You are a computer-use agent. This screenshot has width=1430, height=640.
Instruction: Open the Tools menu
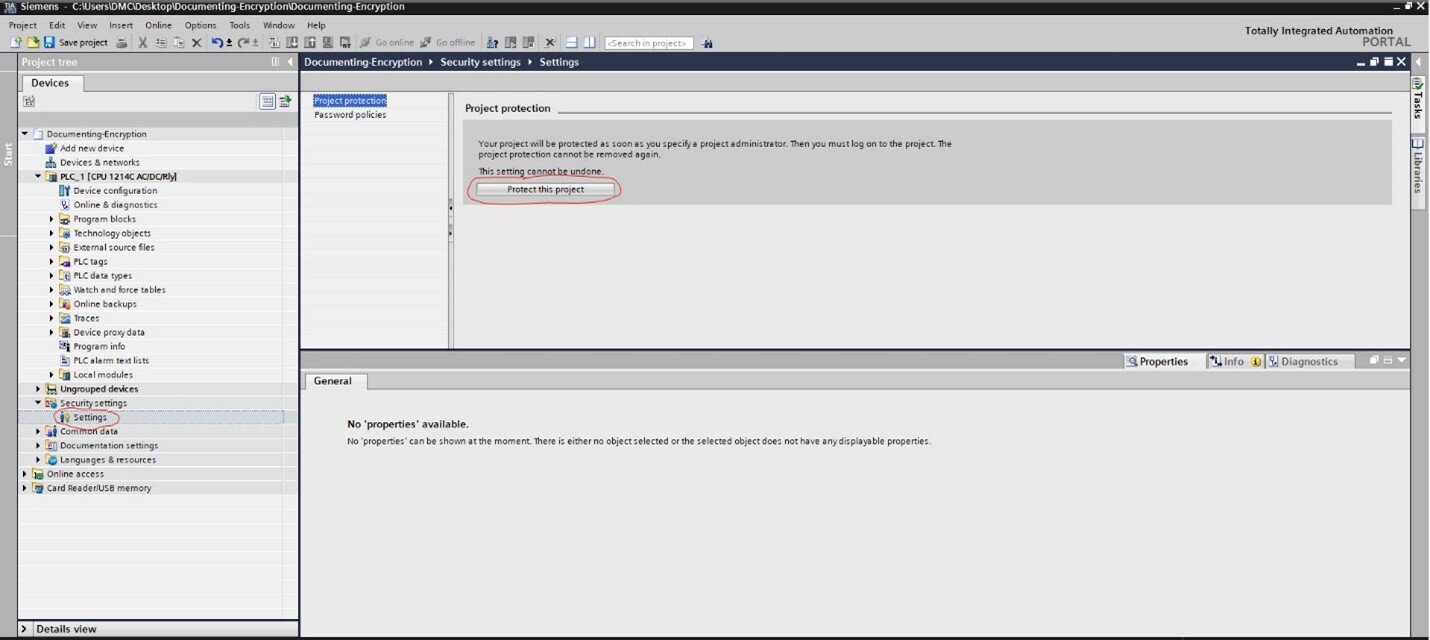click(x=240, y=25)
